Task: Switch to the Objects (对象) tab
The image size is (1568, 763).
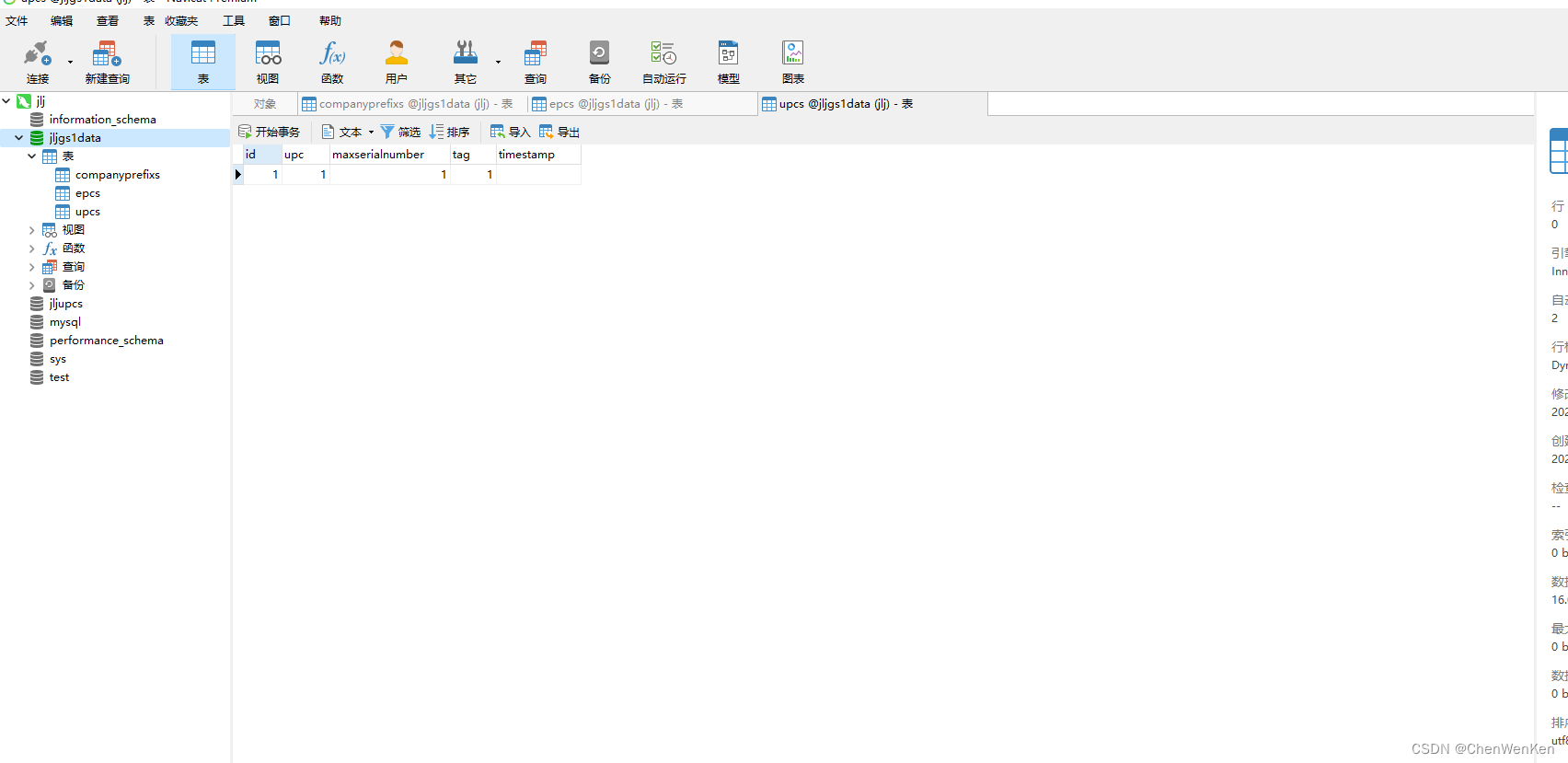Action: (x=265, y=104)
